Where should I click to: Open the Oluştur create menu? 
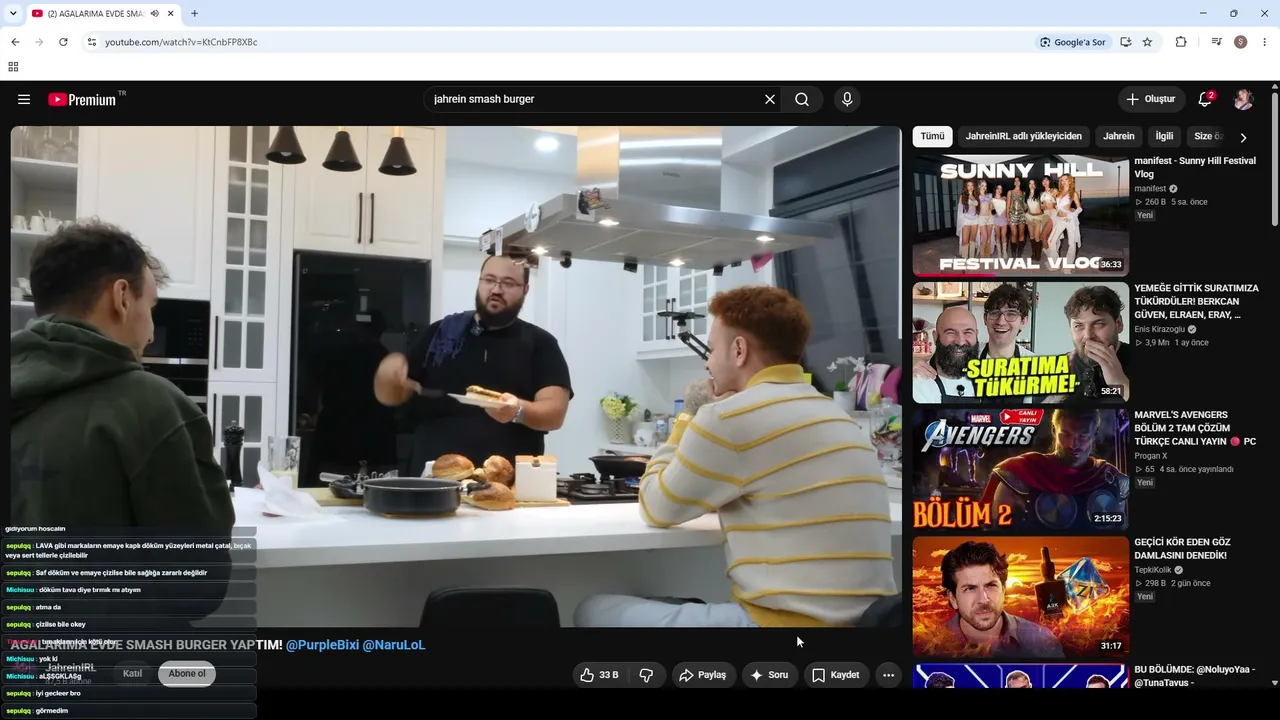coord(1151,99)
